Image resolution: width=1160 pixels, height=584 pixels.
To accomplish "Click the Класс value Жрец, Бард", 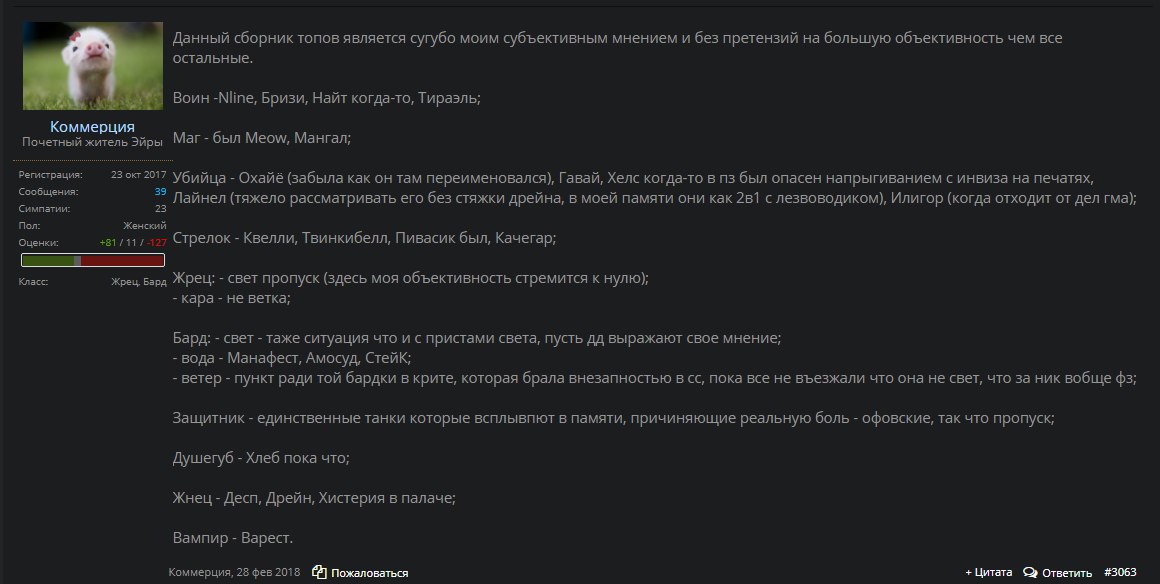I will tap(138, 281).
